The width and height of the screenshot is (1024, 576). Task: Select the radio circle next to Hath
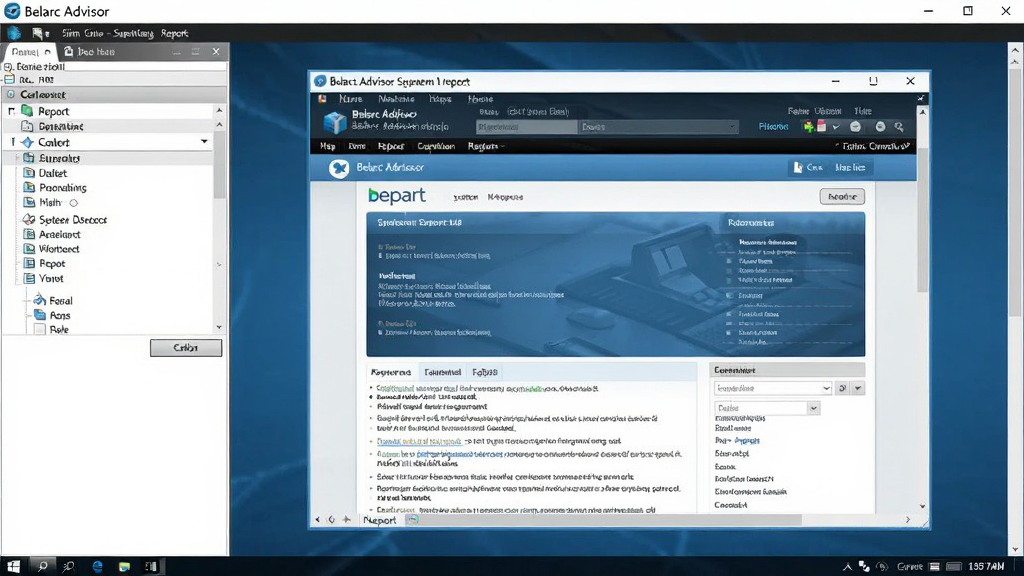[74, 203]
